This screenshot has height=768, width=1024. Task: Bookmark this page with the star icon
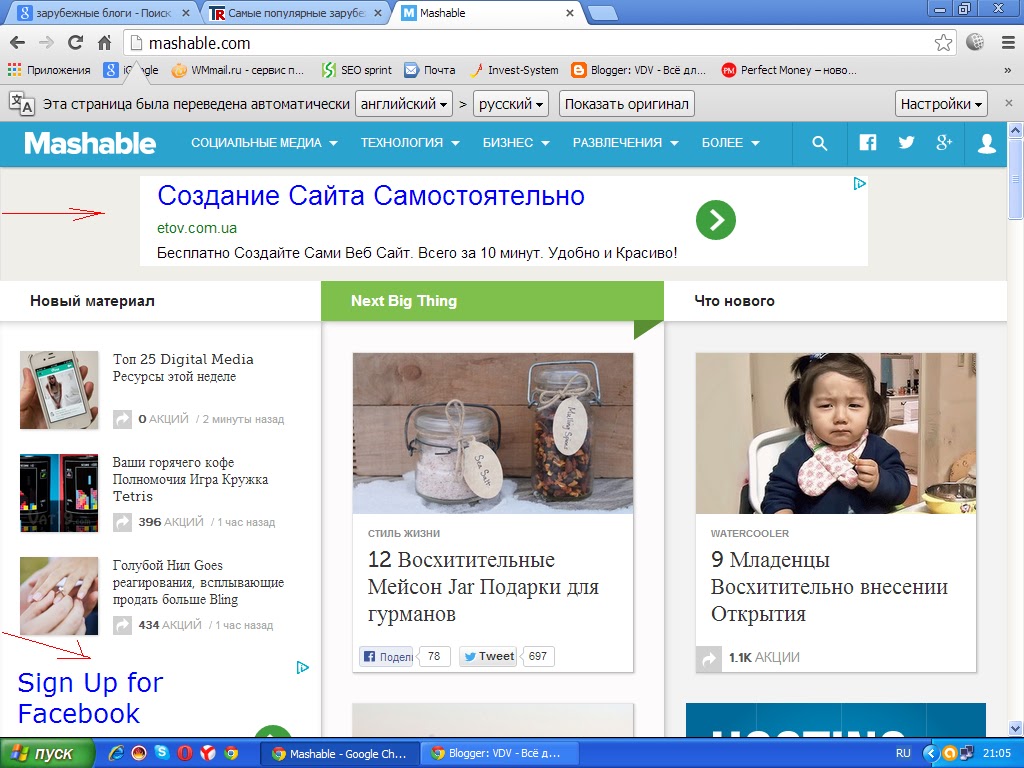(943, 43)
